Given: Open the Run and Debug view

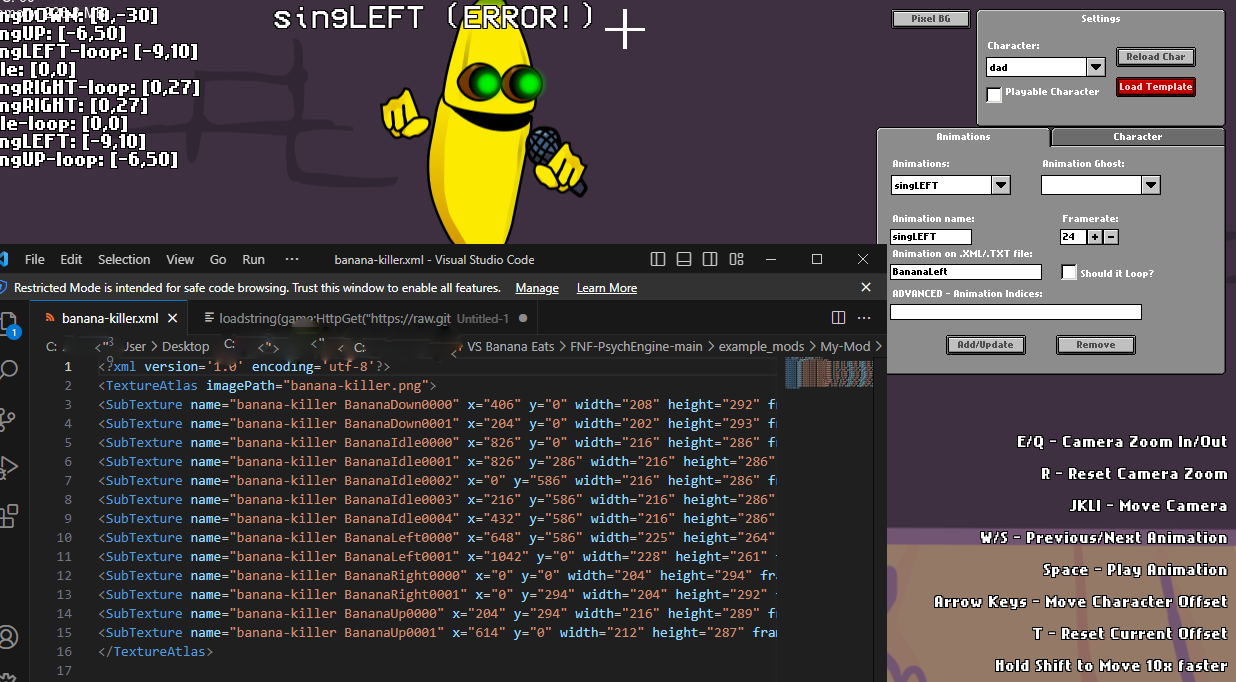Looking at the screenshot, I should coord(12,463).
